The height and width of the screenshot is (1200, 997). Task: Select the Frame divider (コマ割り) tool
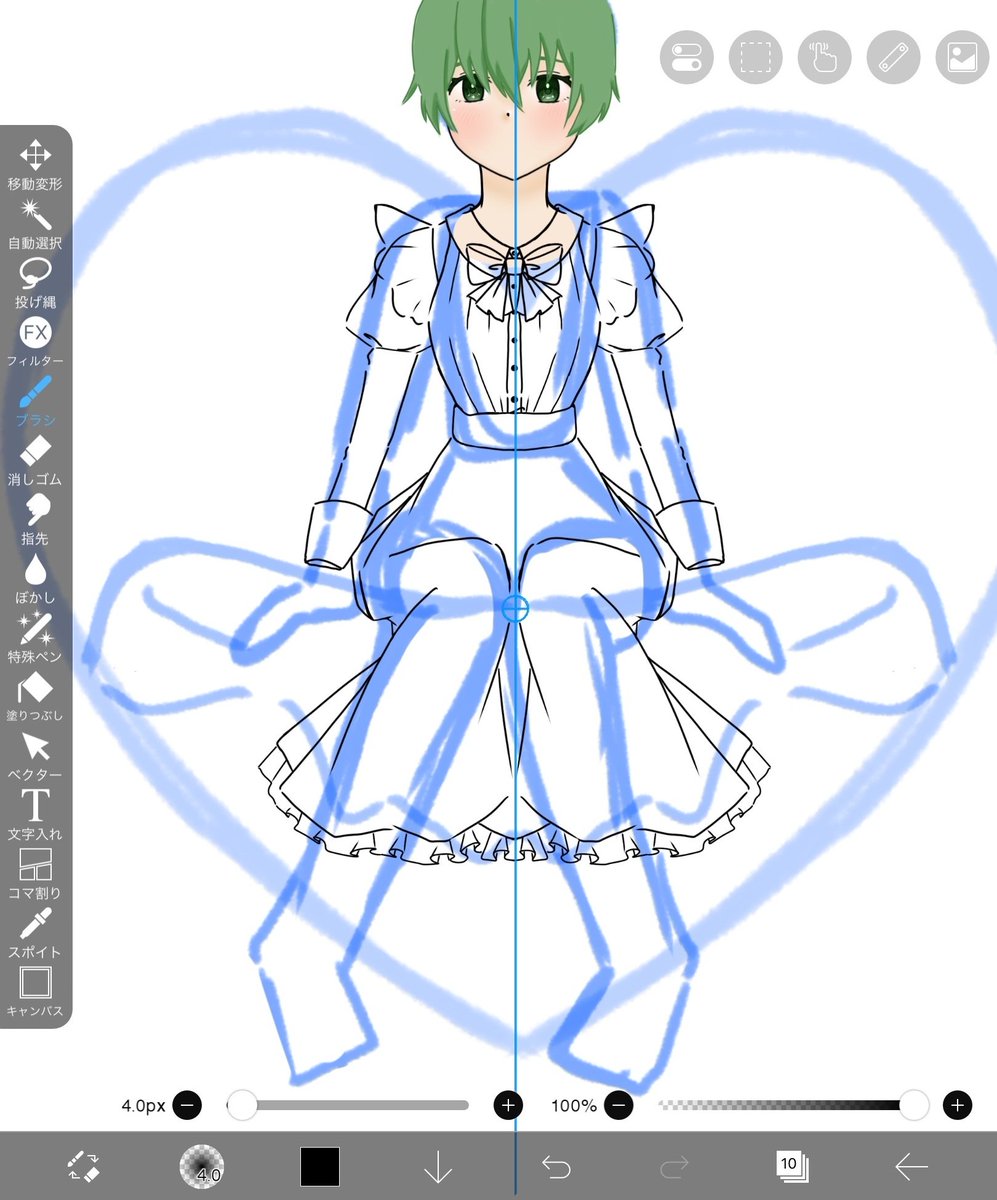[35, 873]
